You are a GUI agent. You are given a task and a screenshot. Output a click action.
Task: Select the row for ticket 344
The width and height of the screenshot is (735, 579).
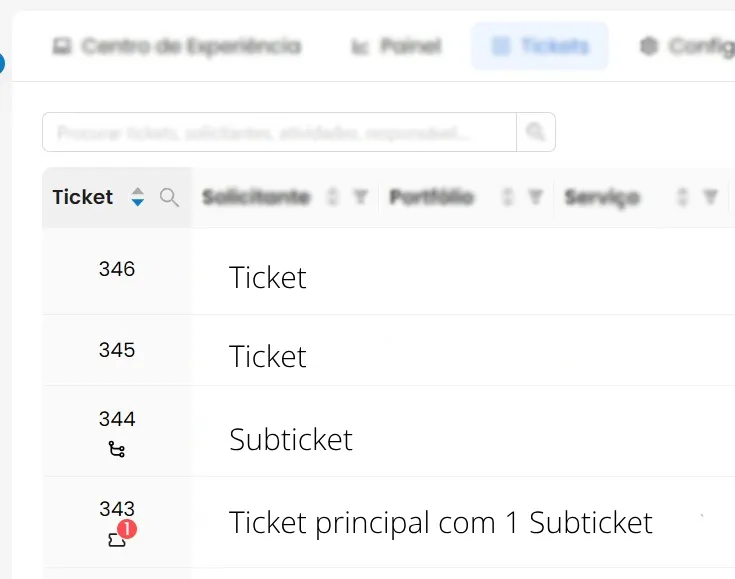click(389, 431)
